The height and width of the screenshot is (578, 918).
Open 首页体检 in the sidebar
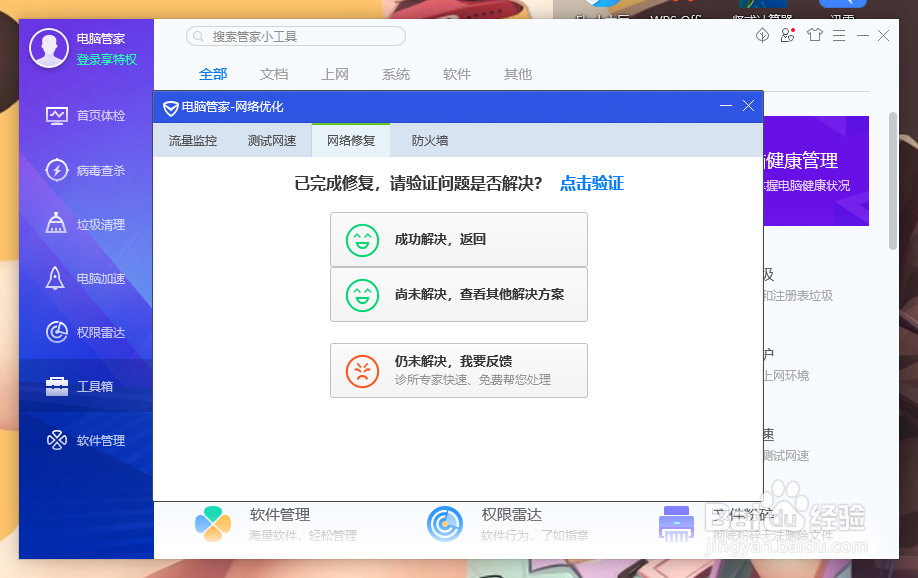click(86, 115)
